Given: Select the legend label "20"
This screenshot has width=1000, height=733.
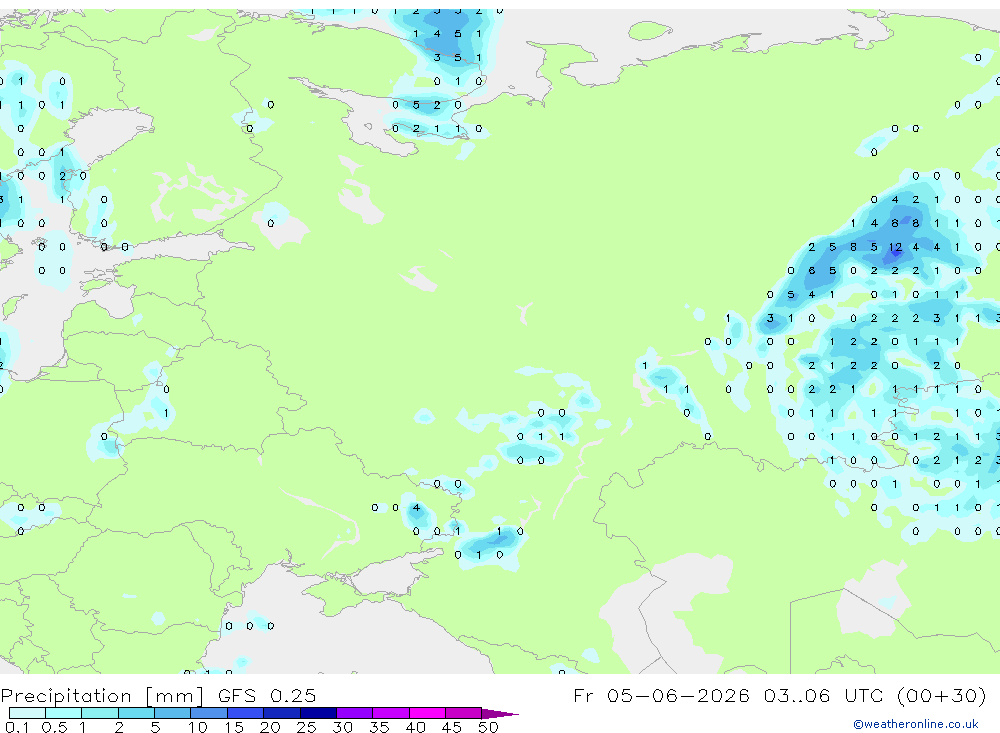Looking at the screenshot, I should click(x=270, y=727).
